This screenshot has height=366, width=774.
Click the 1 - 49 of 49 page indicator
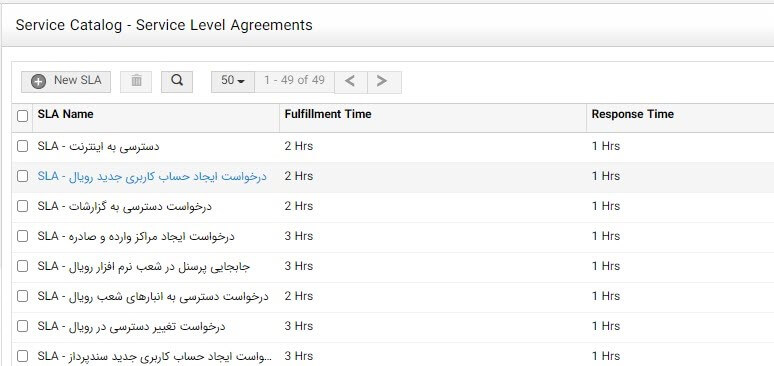coord(294,81)
